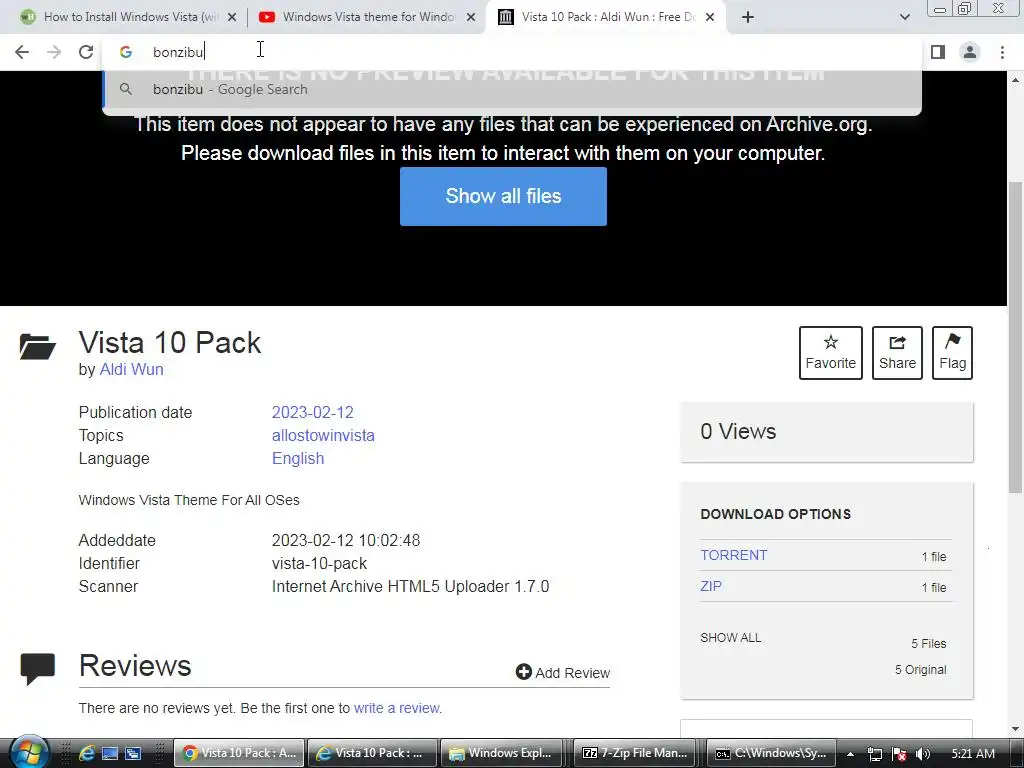Click the address bar containing bonzibu
Image resolution: width=1024 pixels, height=768 pixels.
pos(511,52)
